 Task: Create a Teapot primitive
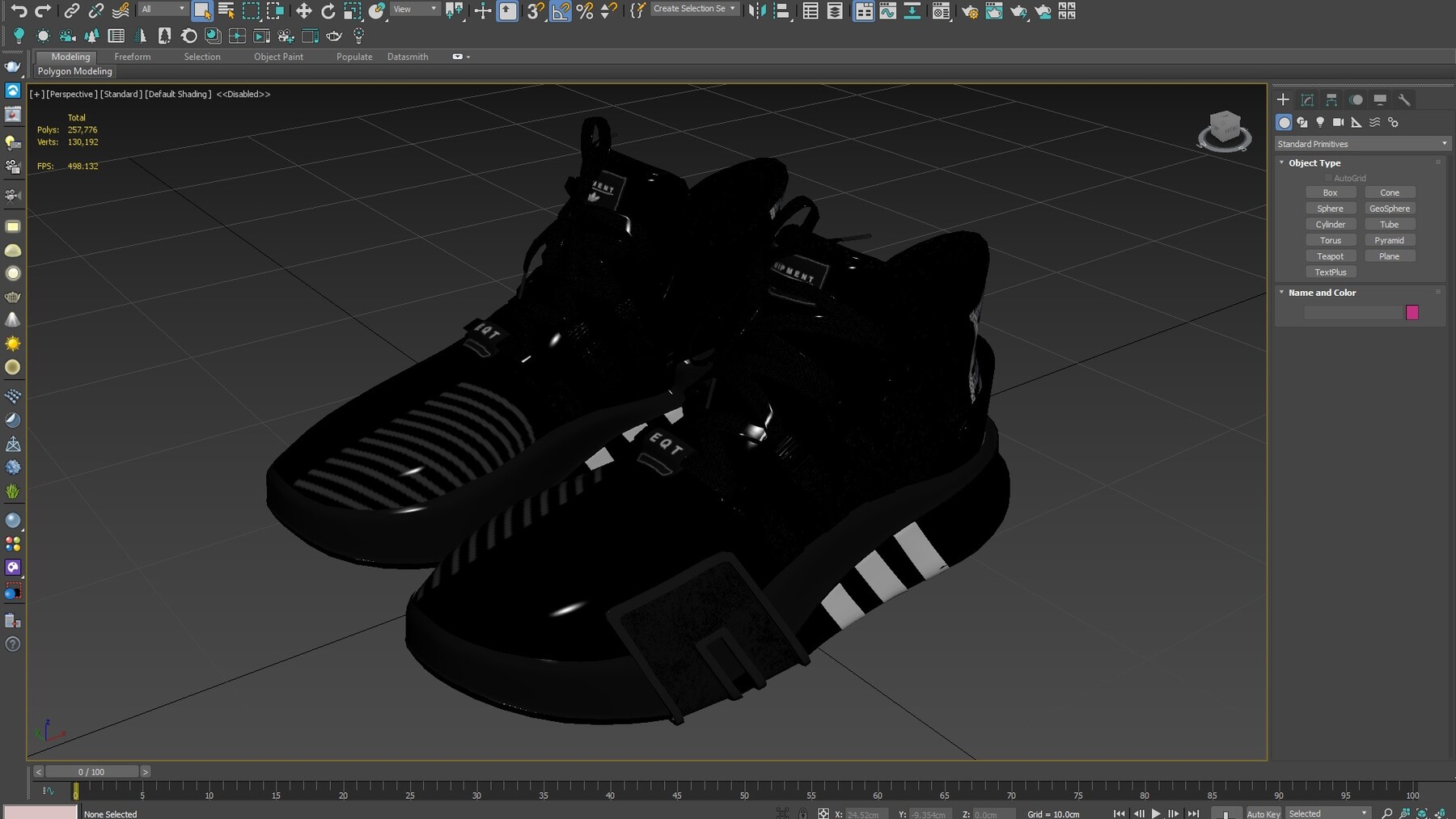click(x=1331, y=255)
